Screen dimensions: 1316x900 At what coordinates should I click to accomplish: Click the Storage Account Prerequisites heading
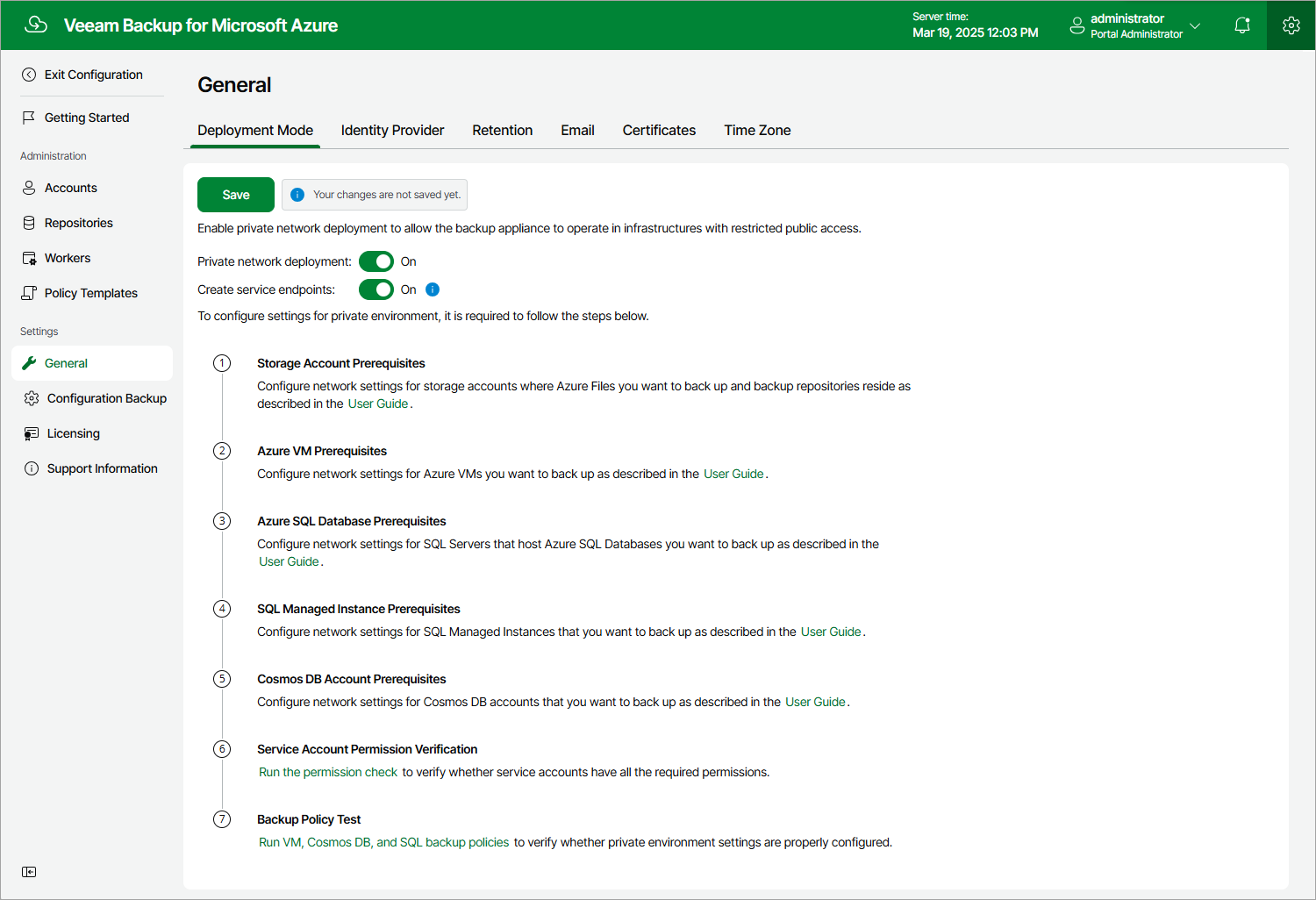pos(340,363)
